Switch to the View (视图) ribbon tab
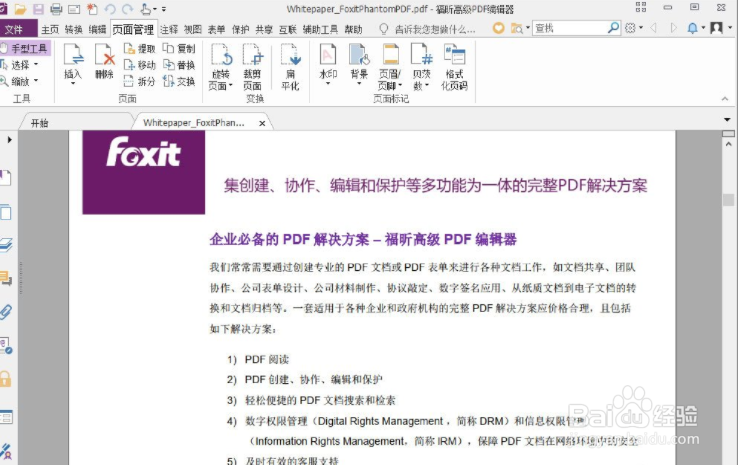Viewport: 741px width, 465px height. click(193, 29)
